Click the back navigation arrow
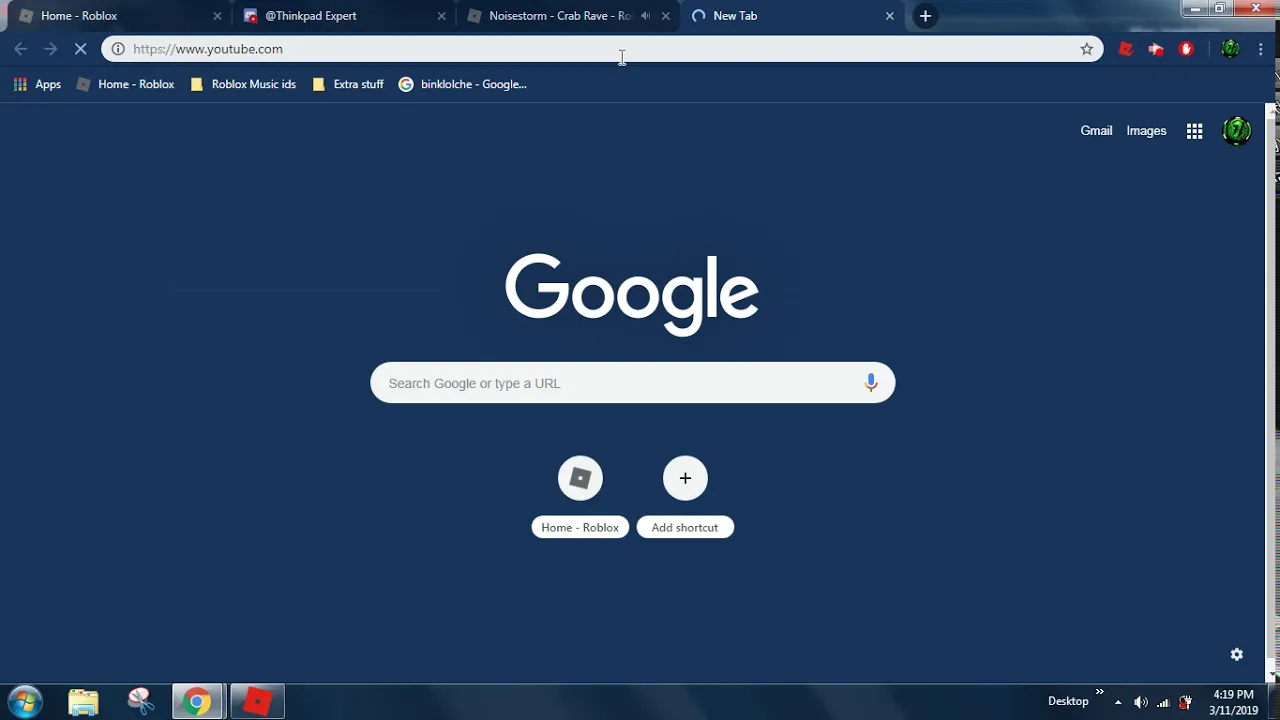Viewport: 1280px width, 720px height. click(21, 49)
